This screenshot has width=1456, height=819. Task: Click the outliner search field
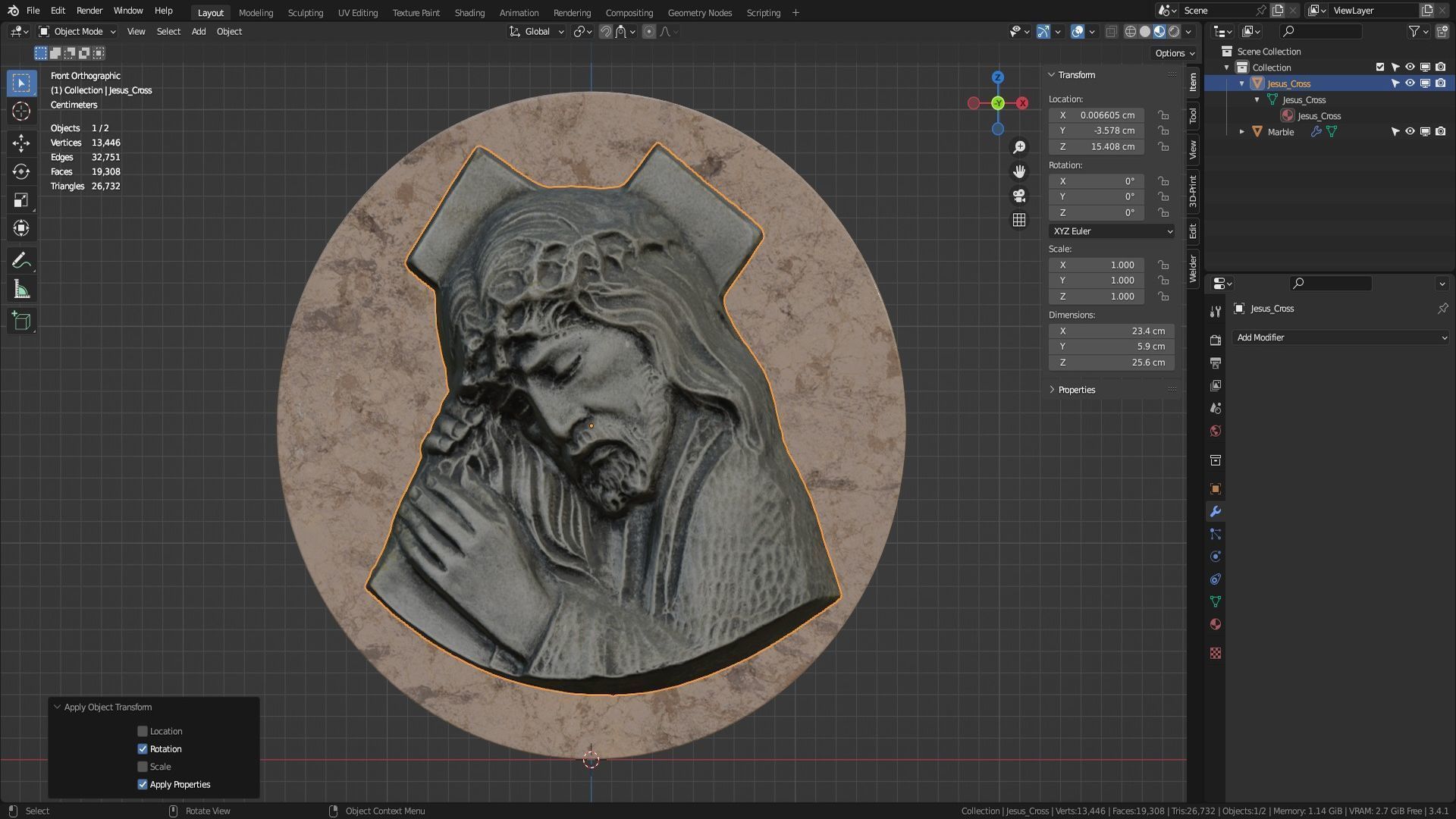(x=1320, y=31)
